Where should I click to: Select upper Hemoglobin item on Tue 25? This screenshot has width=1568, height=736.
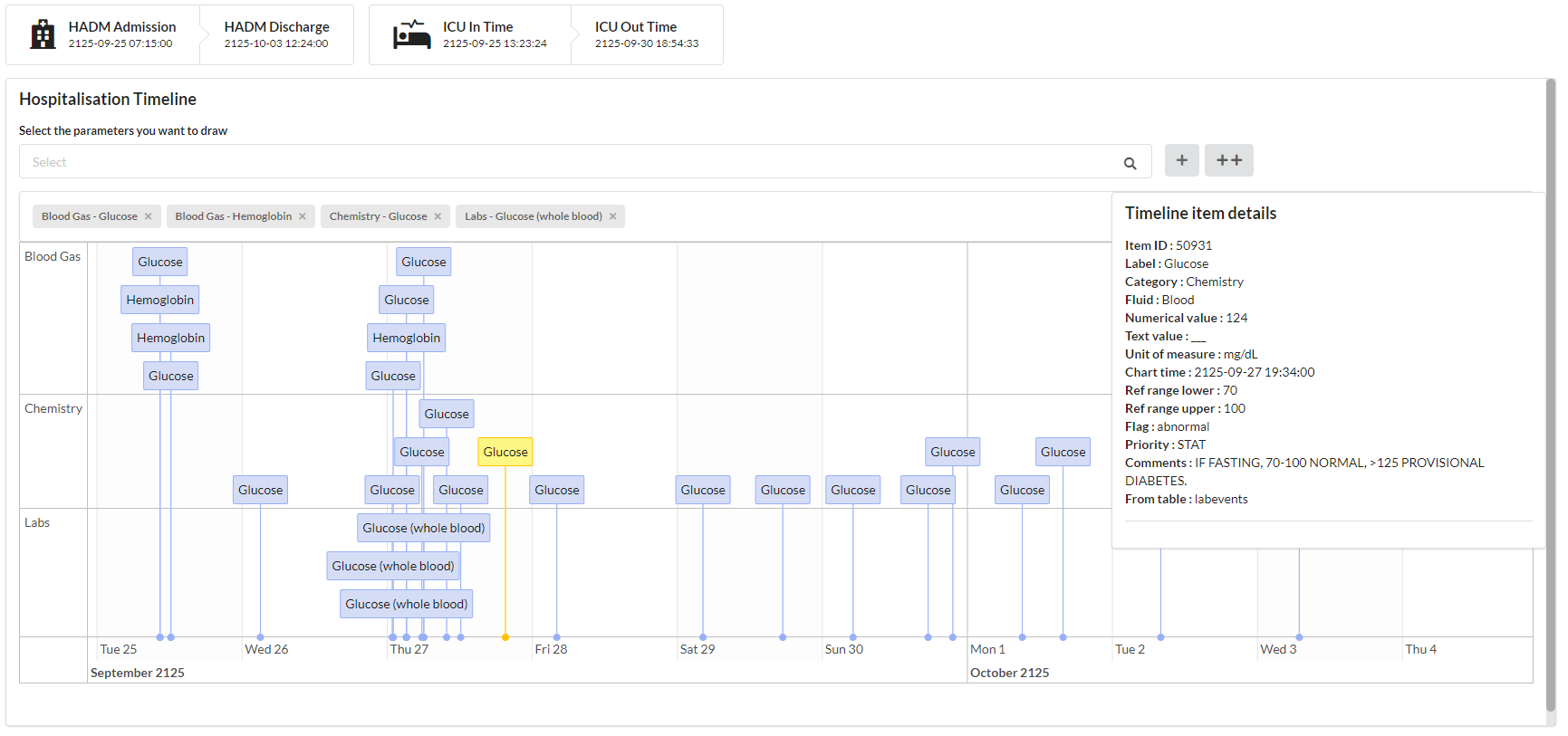[x=160, y=300]
